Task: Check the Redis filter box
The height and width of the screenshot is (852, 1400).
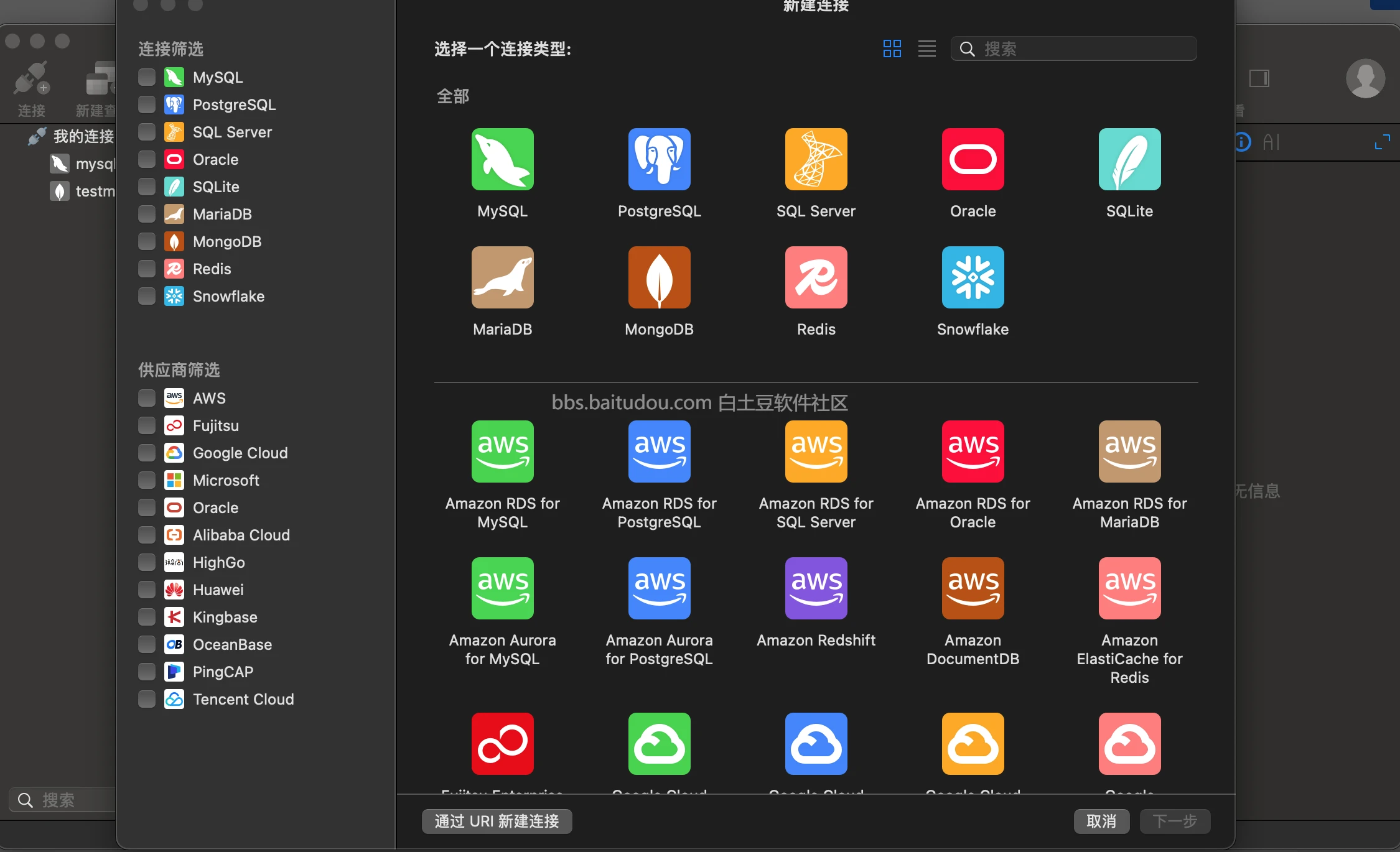Action: tap(147, 269)
